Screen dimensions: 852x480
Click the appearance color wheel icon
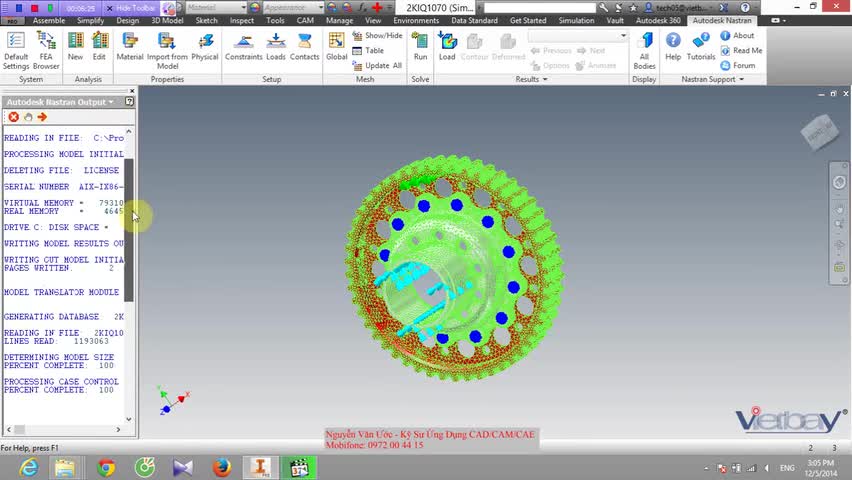tap(254, 8)
